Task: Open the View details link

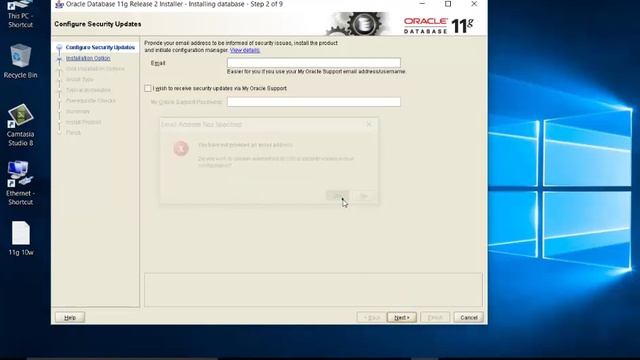Action: coord(245,50)
